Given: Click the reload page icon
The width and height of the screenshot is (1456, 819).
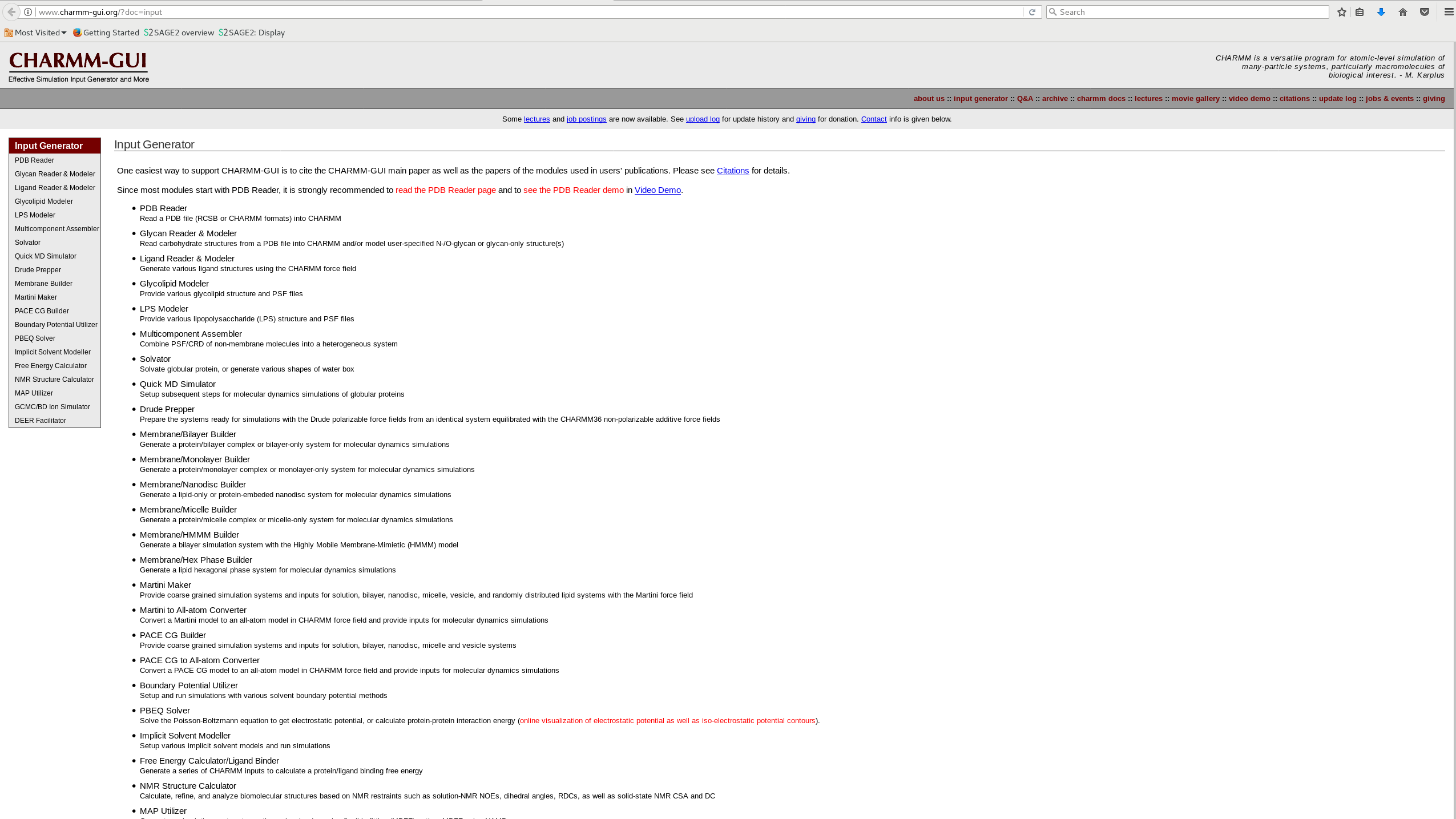Looking at the screenshot, I should point(1032,12).
